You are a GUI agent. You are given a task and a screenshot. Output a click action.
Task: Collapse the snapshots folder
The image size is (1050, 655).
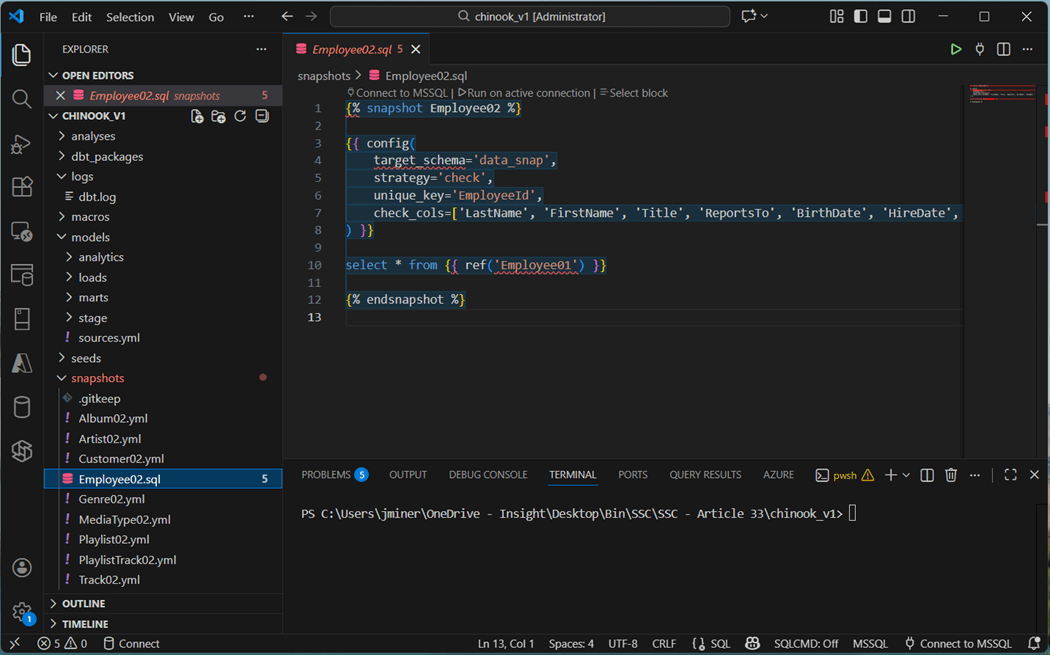point(97,378)
